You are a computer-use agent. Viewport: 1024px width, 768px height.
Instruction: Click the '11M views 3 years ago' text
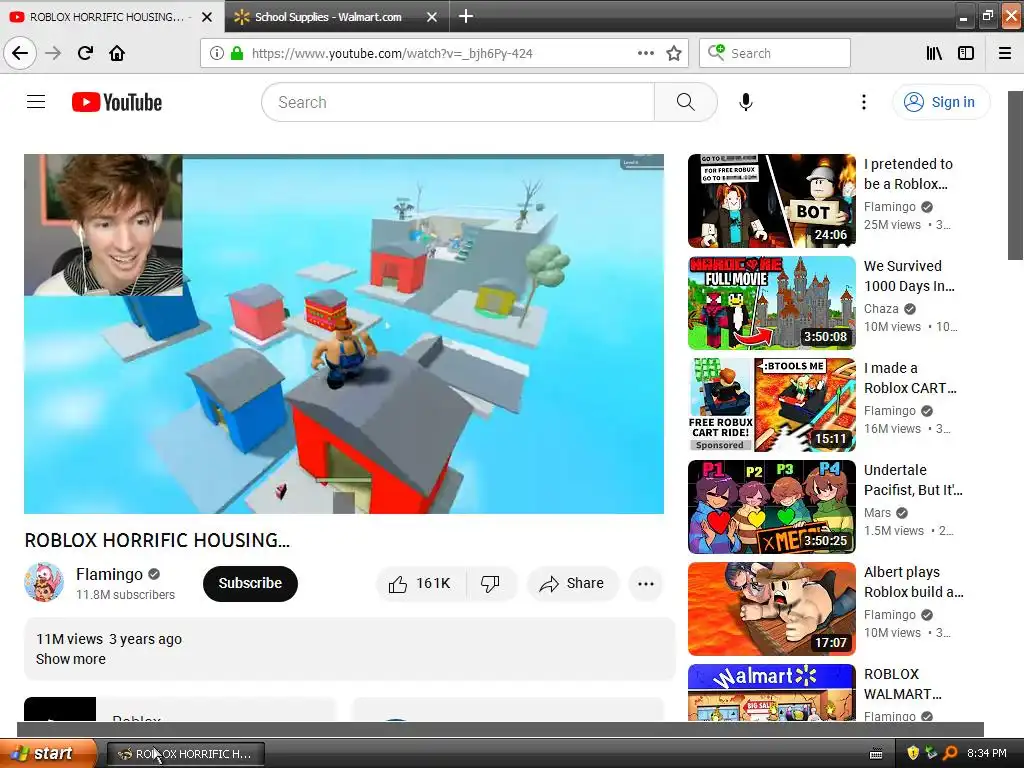[108, 639]
